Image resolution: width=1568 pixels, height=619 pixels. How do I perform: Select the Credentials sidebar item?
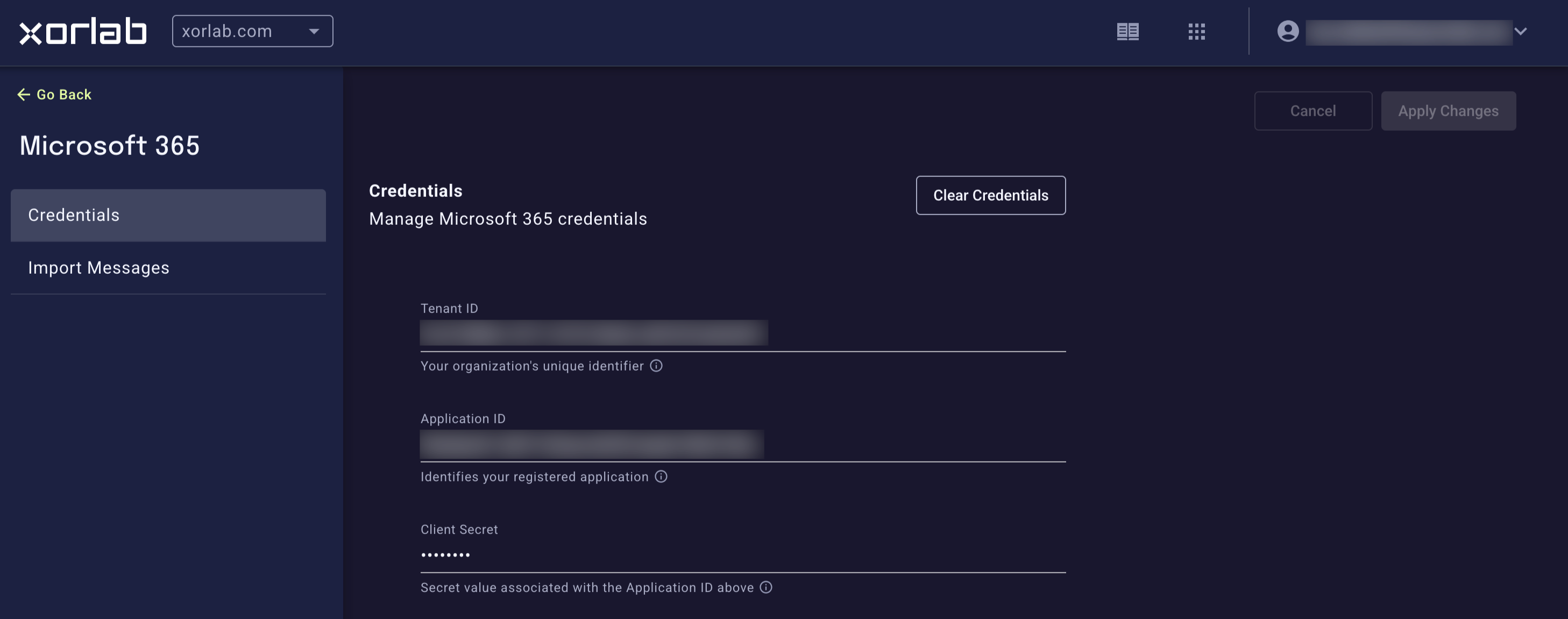point(168,215)
